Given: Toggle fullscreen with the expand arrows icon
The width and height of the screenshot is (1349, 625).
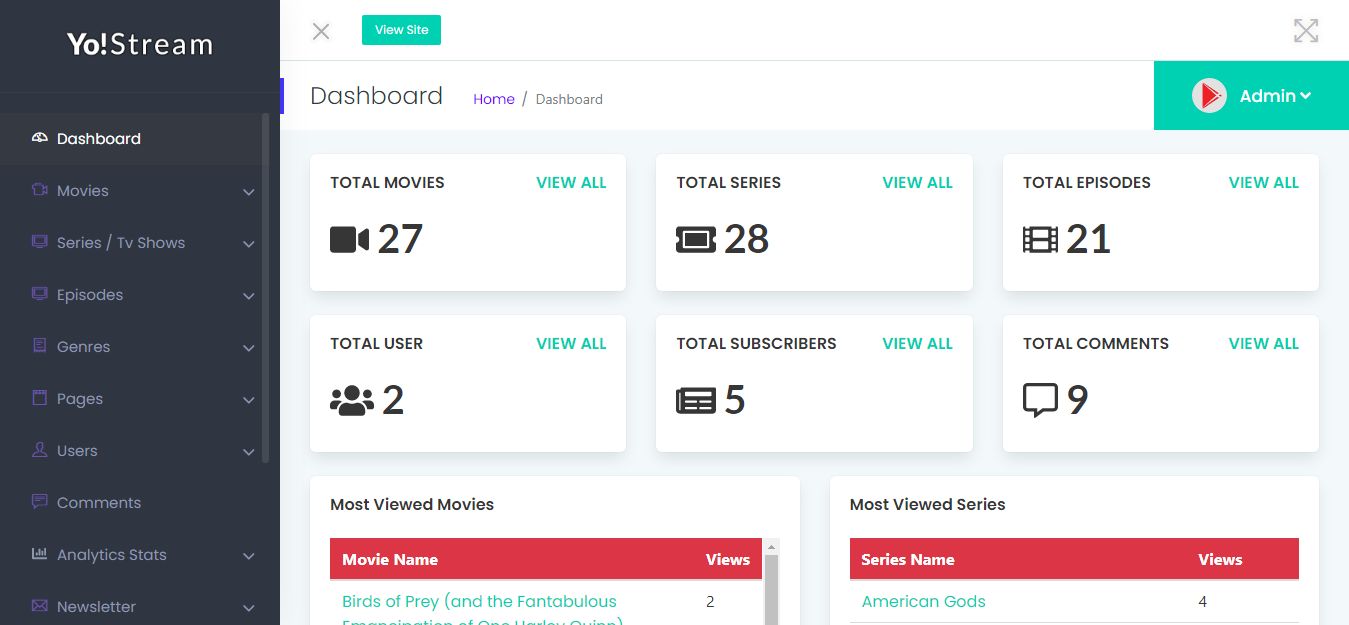Looking at the screenshot, I should (1306, 31).
